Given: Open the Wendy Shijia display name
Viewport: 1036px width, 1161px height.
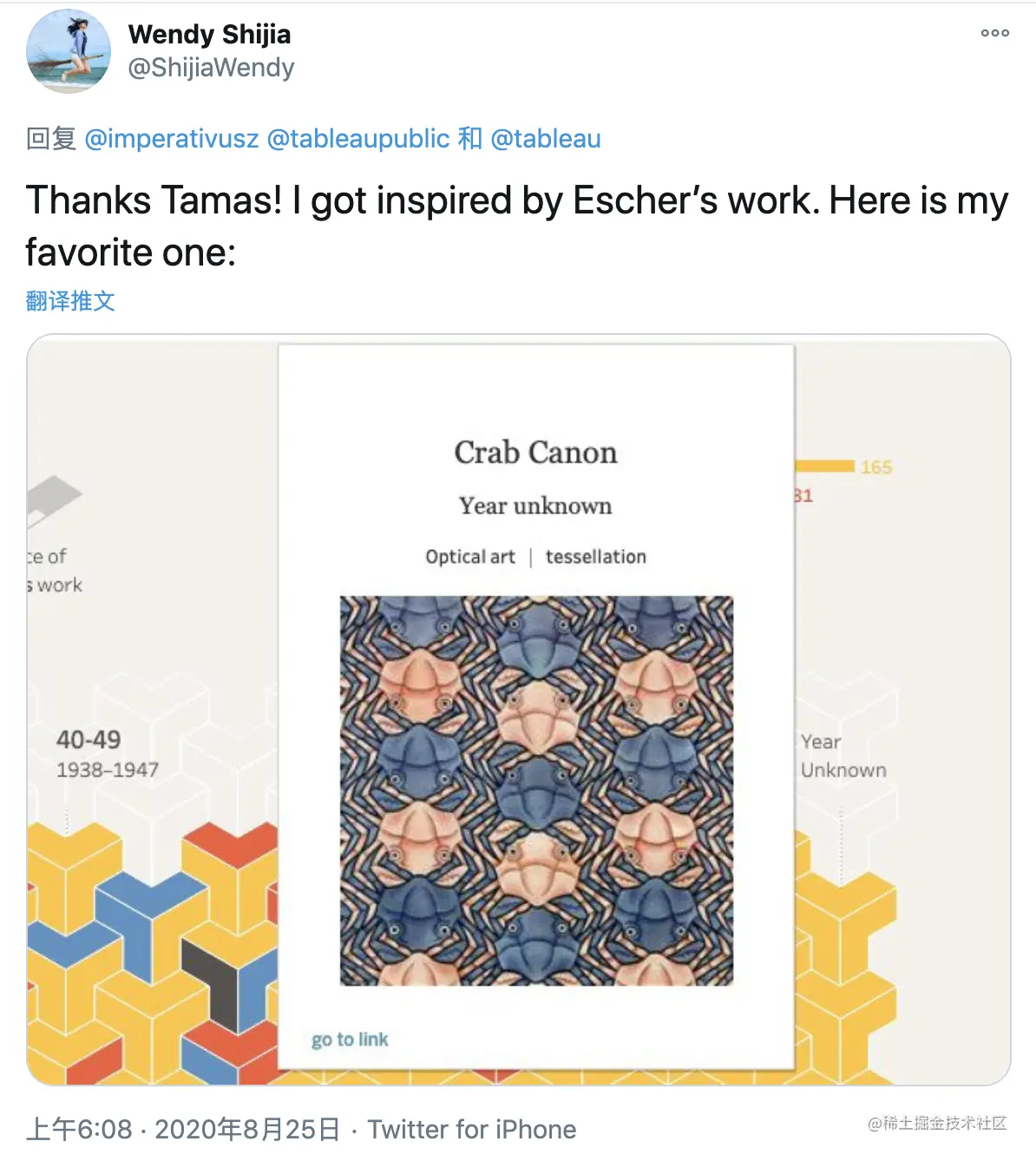Looking at the screenshot, I should pyautogui.click(x=209, y=34).
